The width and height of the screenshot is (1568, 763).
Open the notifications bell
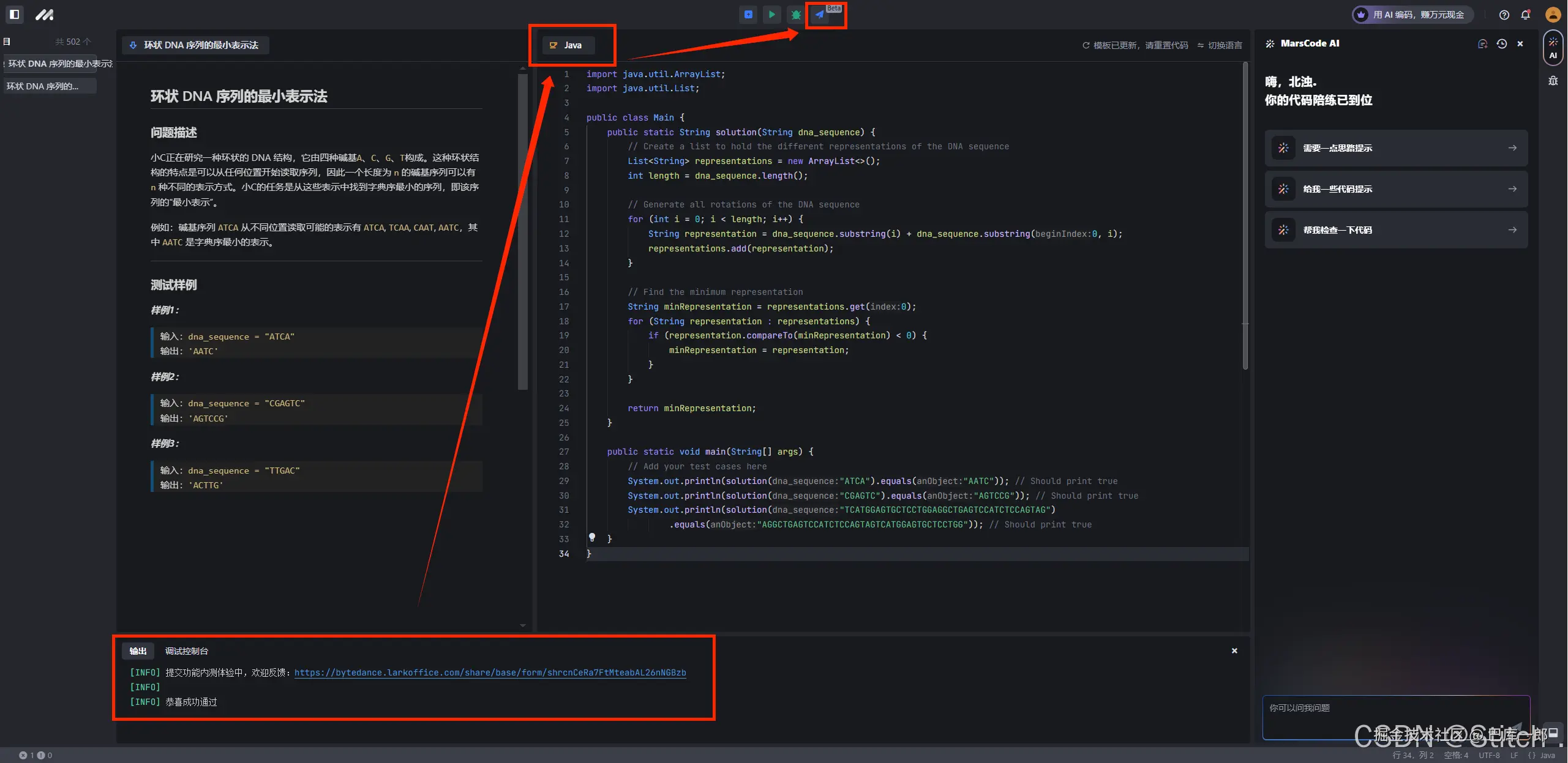tap(1525, 15)
